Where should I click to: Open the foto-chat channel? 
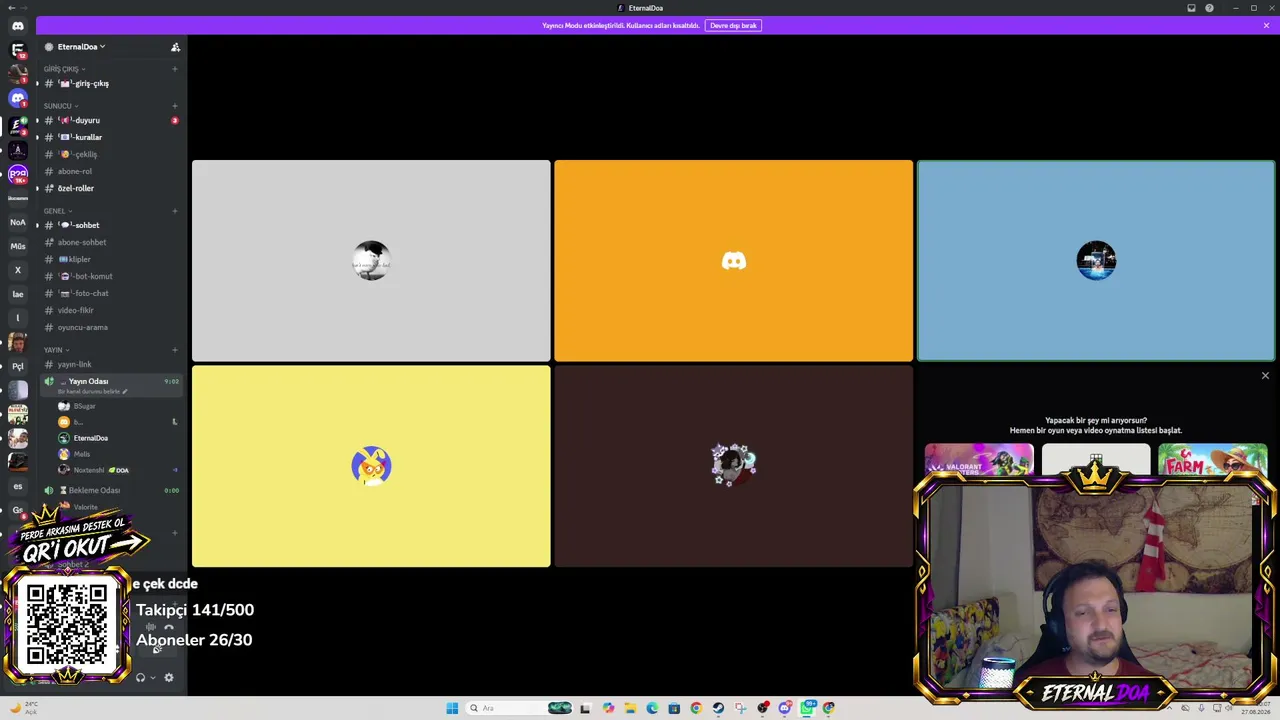point(111,293)
